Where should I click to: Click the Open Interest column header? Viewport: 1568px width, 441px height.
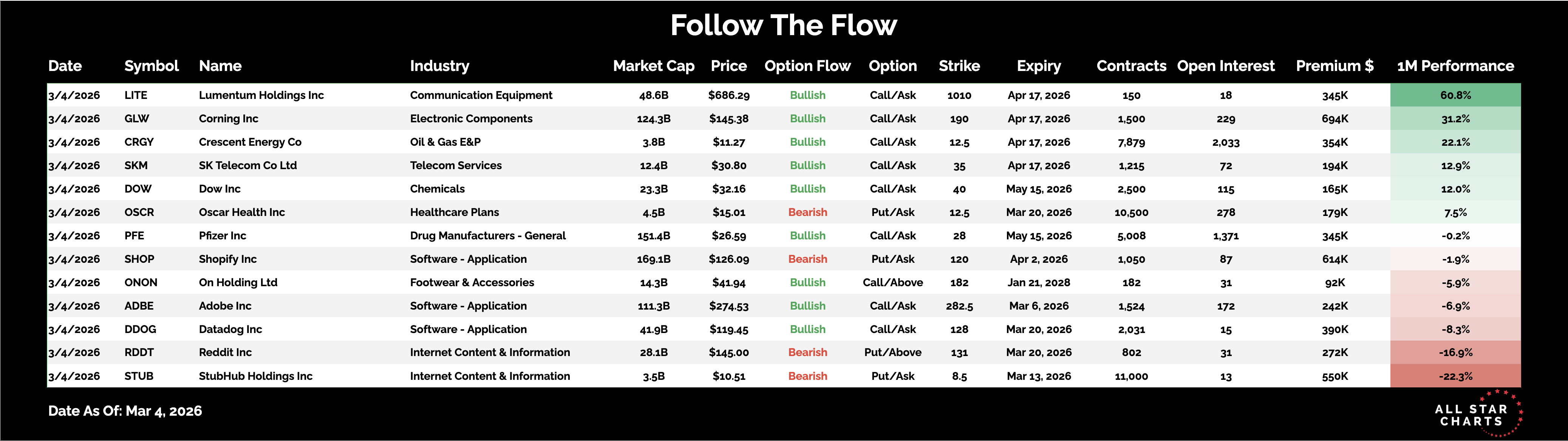1225,66
